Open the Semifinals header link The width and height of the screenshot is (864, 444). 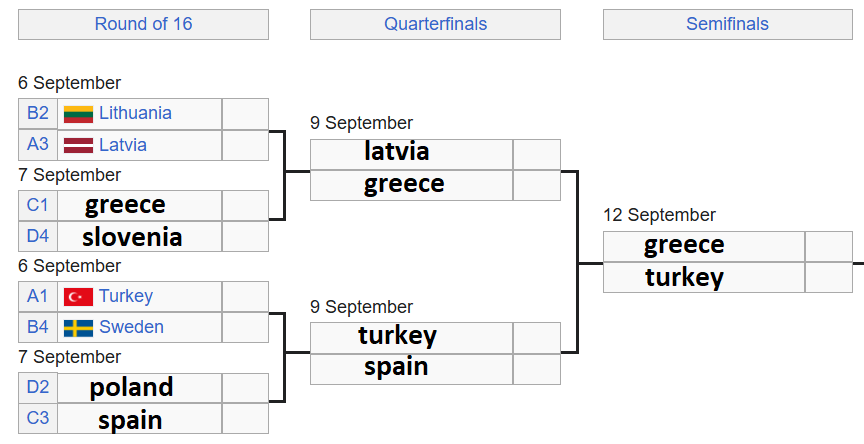[x=727, y=24]
